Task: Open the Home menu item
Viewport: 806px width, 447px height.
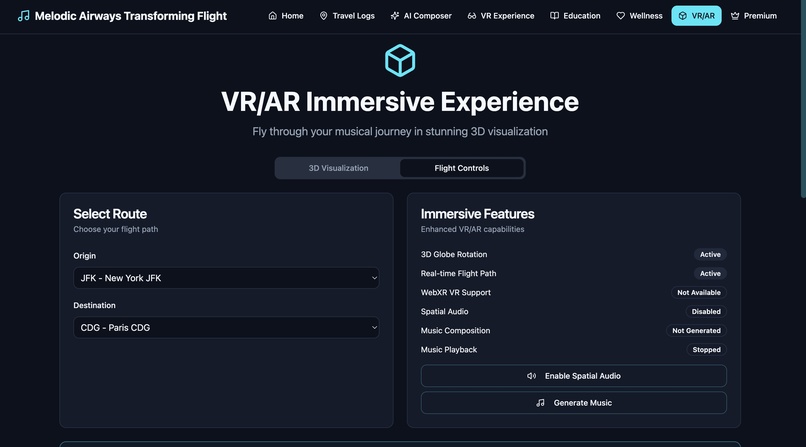Action: coord(286,16)
